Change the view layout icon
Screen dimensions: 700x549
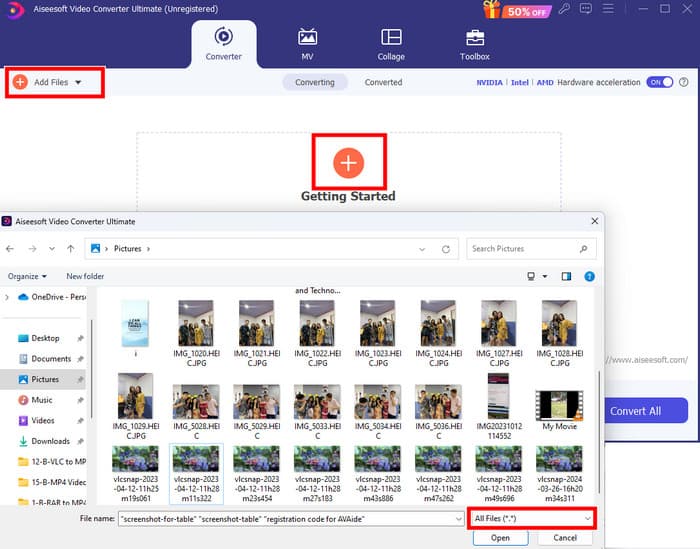tap(531, 276)
